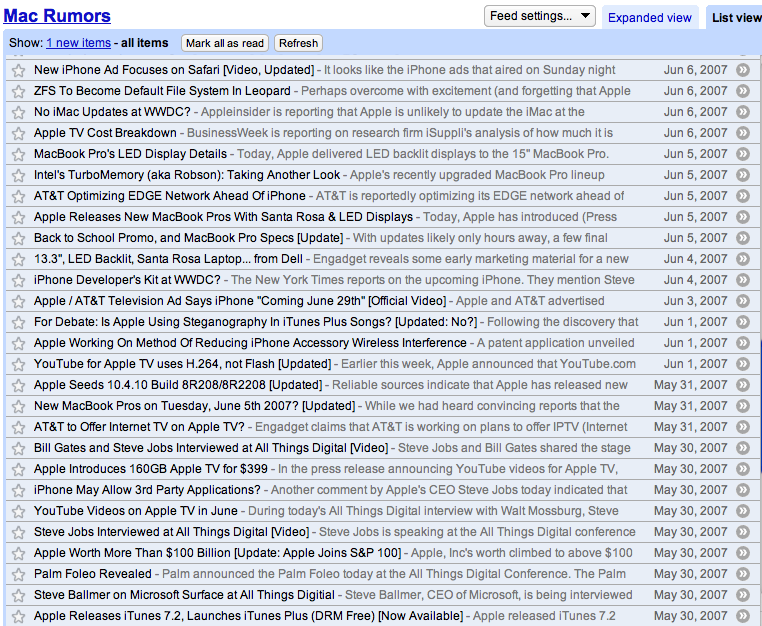
Task: Expand 'Apple Releases New MacBook Pros With Santa Rosa' headline
Action: (223, 217)
